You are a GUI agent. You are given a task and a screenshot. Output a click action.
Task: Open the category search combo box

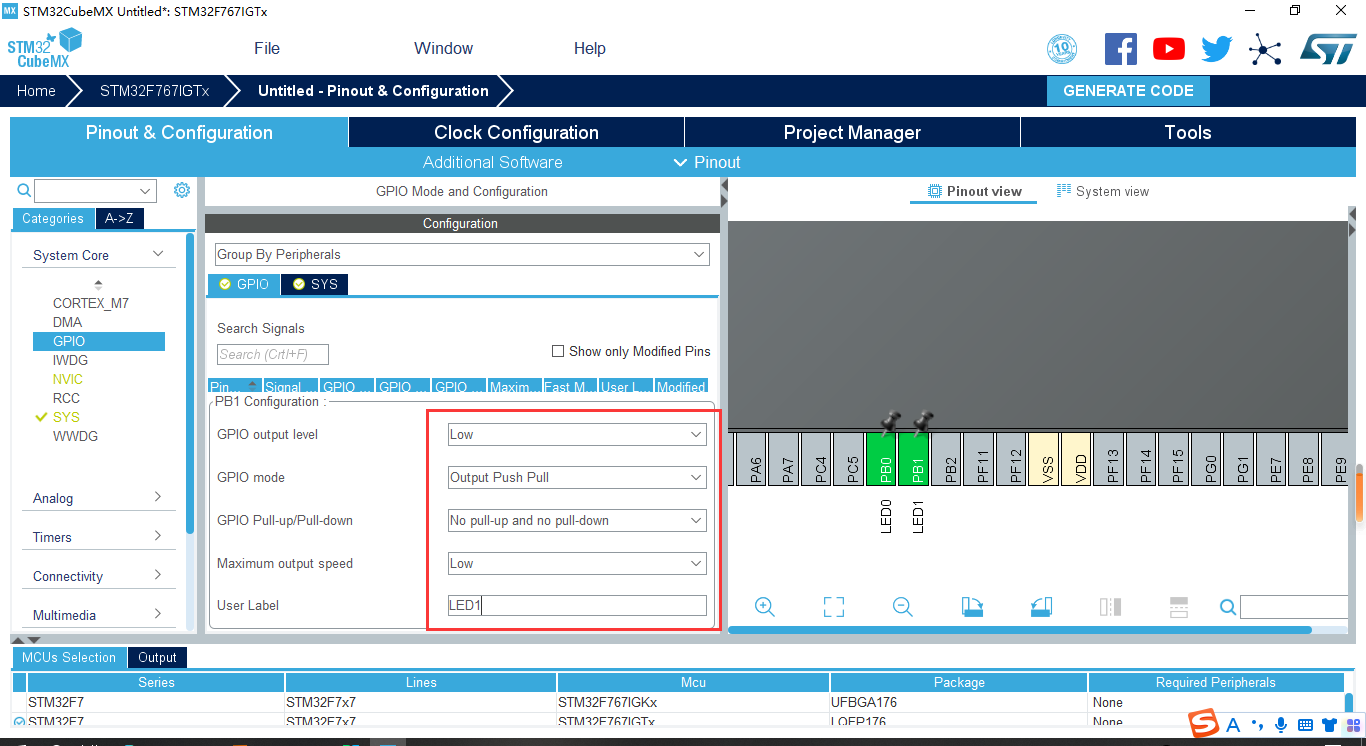(96, 190)
